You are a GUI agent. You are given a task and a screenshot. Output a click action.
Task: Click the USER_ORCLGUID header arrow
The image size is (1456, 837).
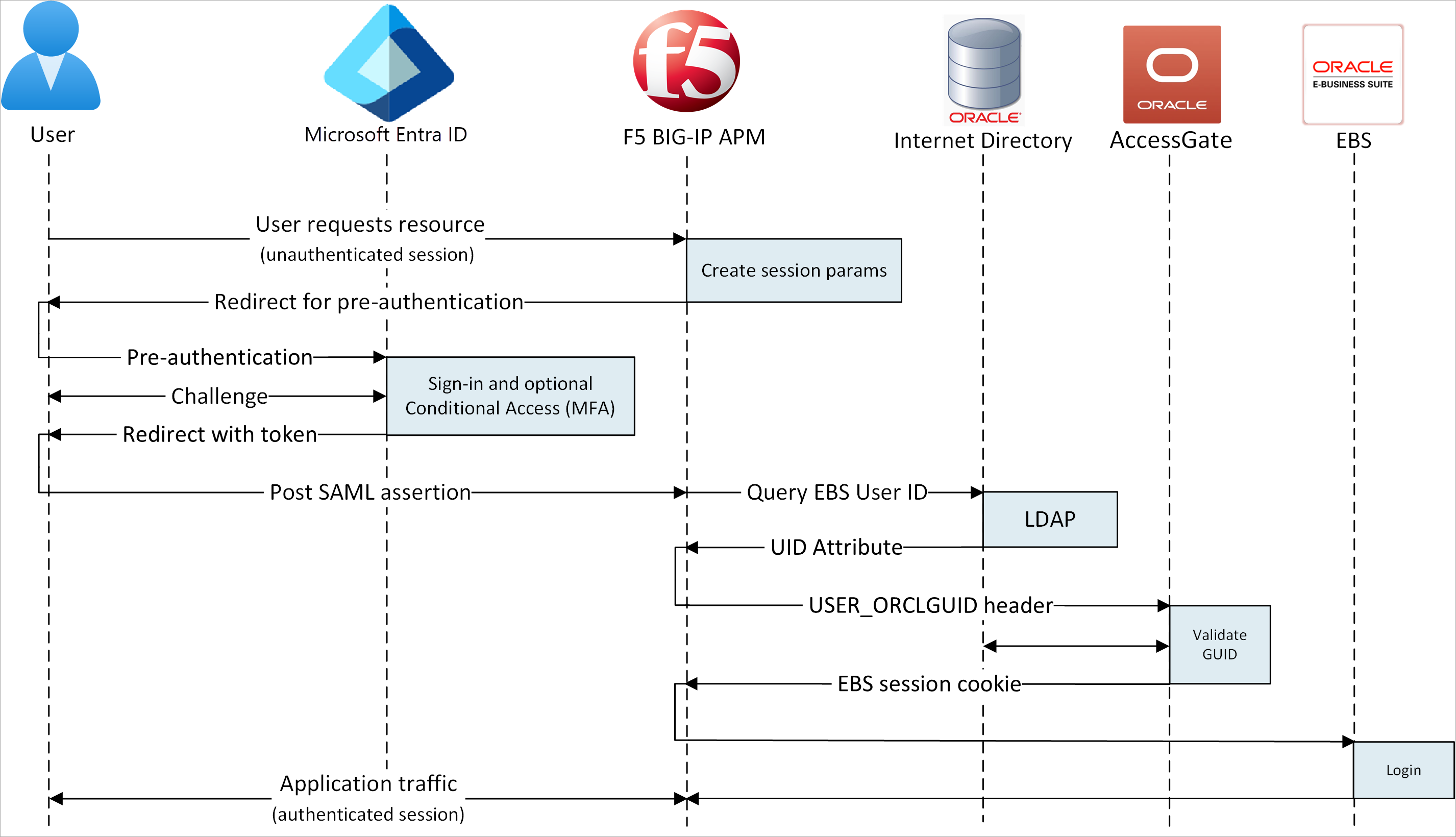[900, 608]
